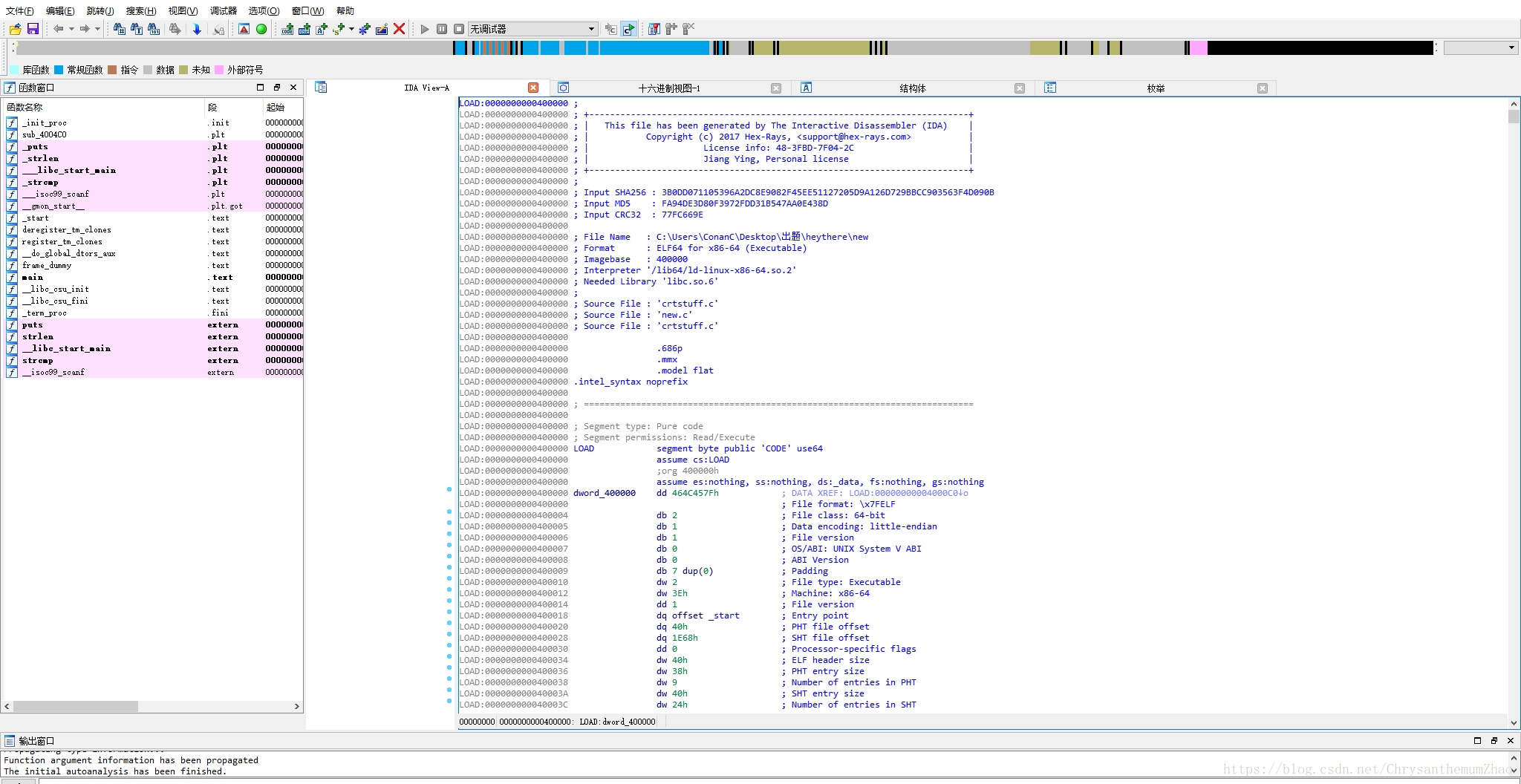Click the red warning triangle icon
The height and width of the screenshot is (784, 1521).
244,29
